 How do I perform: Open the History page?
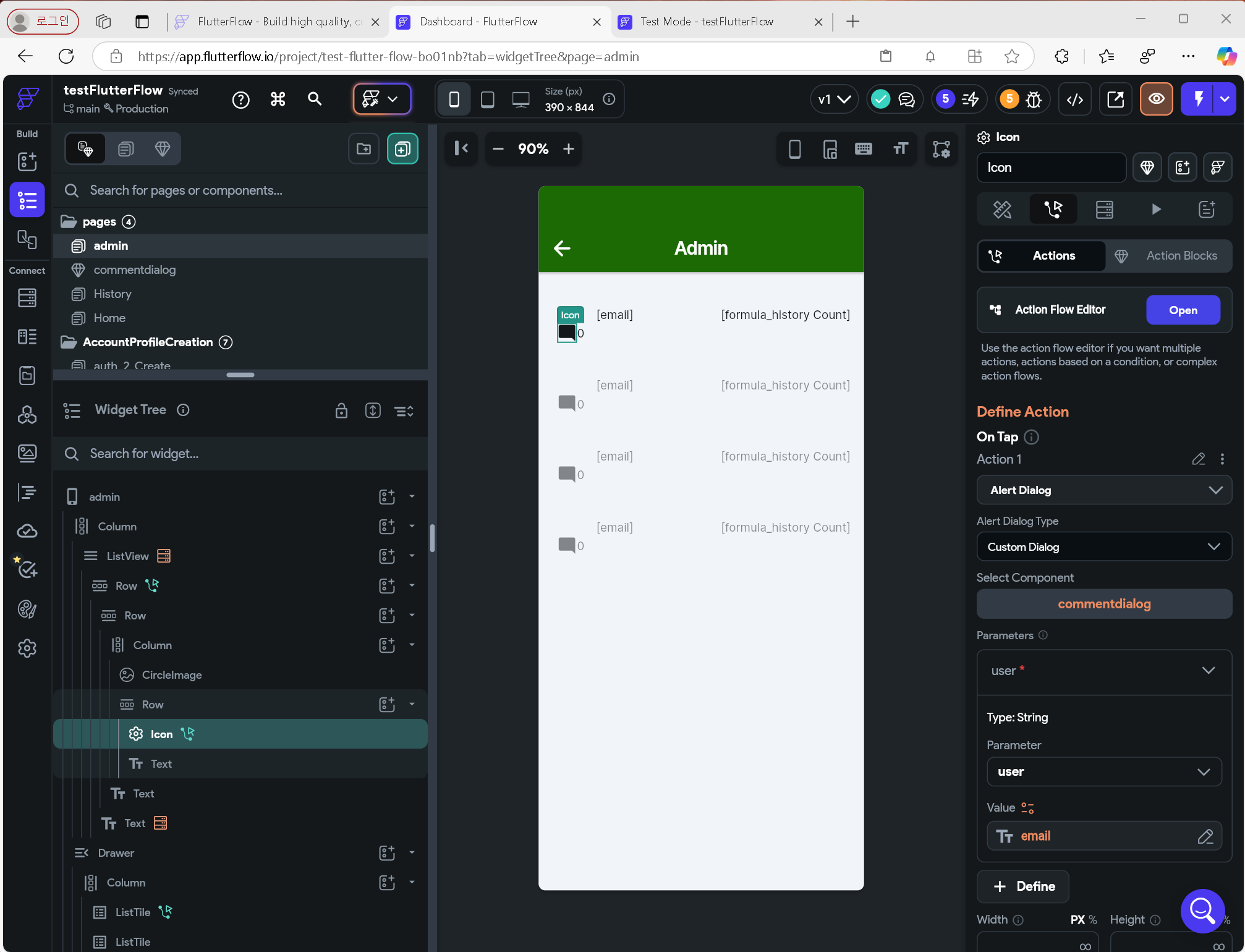click(113, 294)
